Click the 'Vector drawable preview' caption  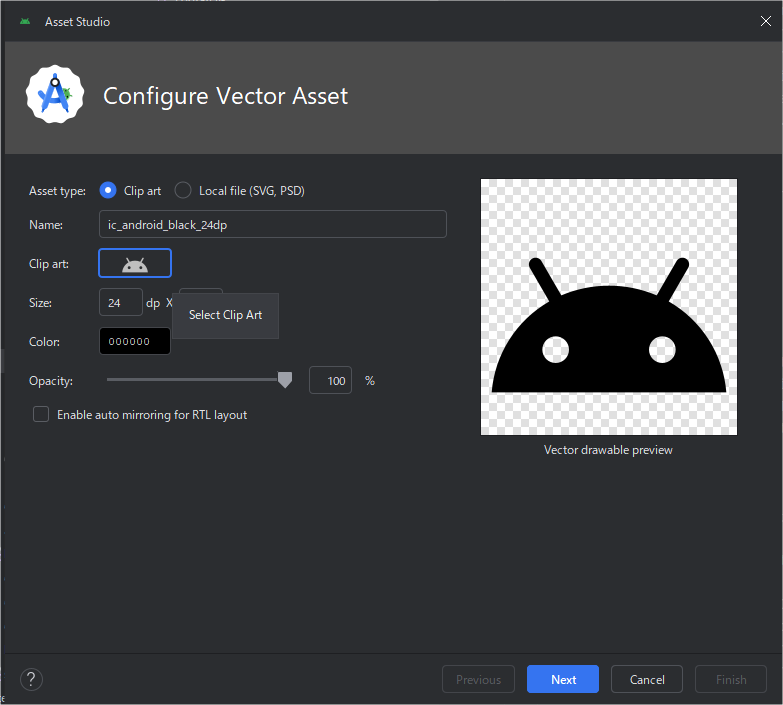coord(608,450)
